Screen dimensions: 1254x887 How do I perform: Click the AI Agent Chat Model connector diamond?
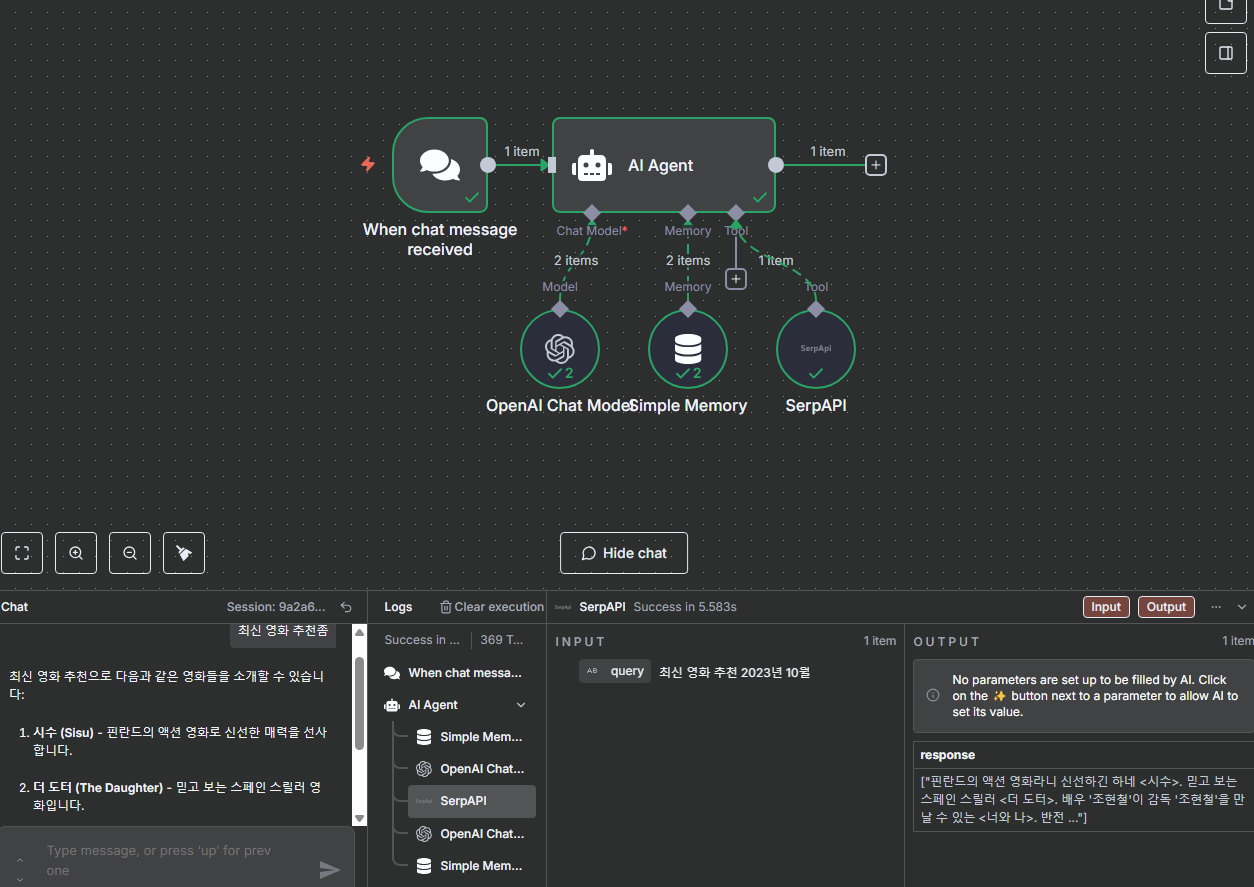592,213
